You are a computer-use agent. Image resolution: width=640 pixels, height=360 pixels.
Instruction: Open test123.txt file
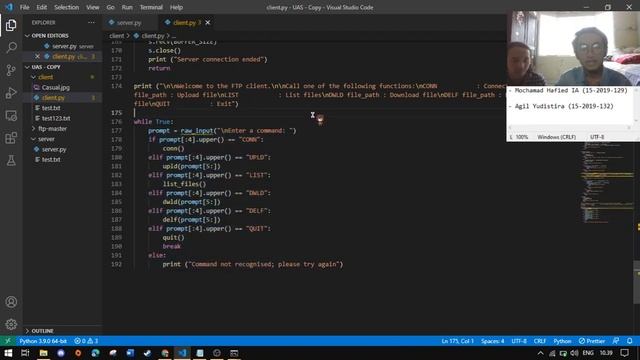[56, 118]
